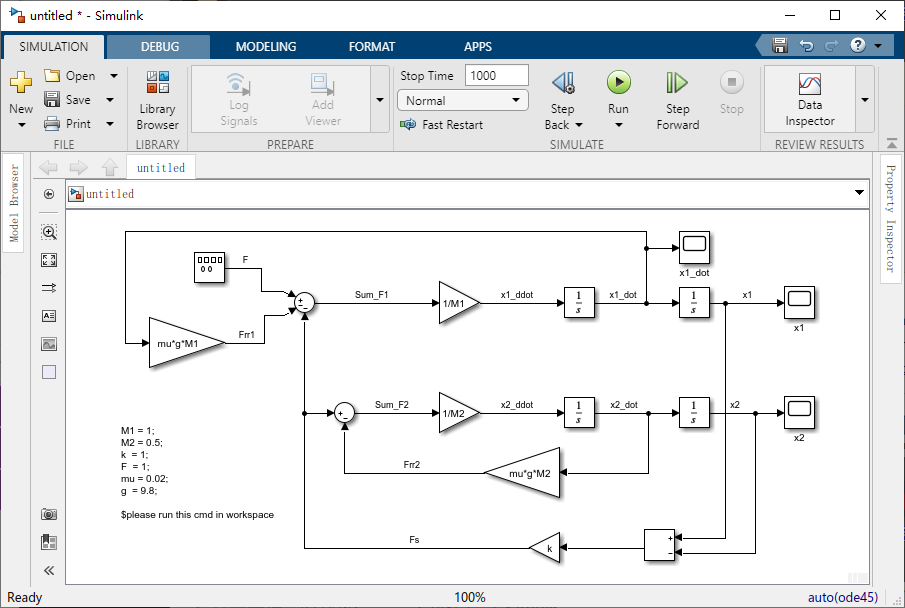Open the Property Inspector side panel
Image resolution: width=905 pixels, height=608 pixels.
coord(891,219)
